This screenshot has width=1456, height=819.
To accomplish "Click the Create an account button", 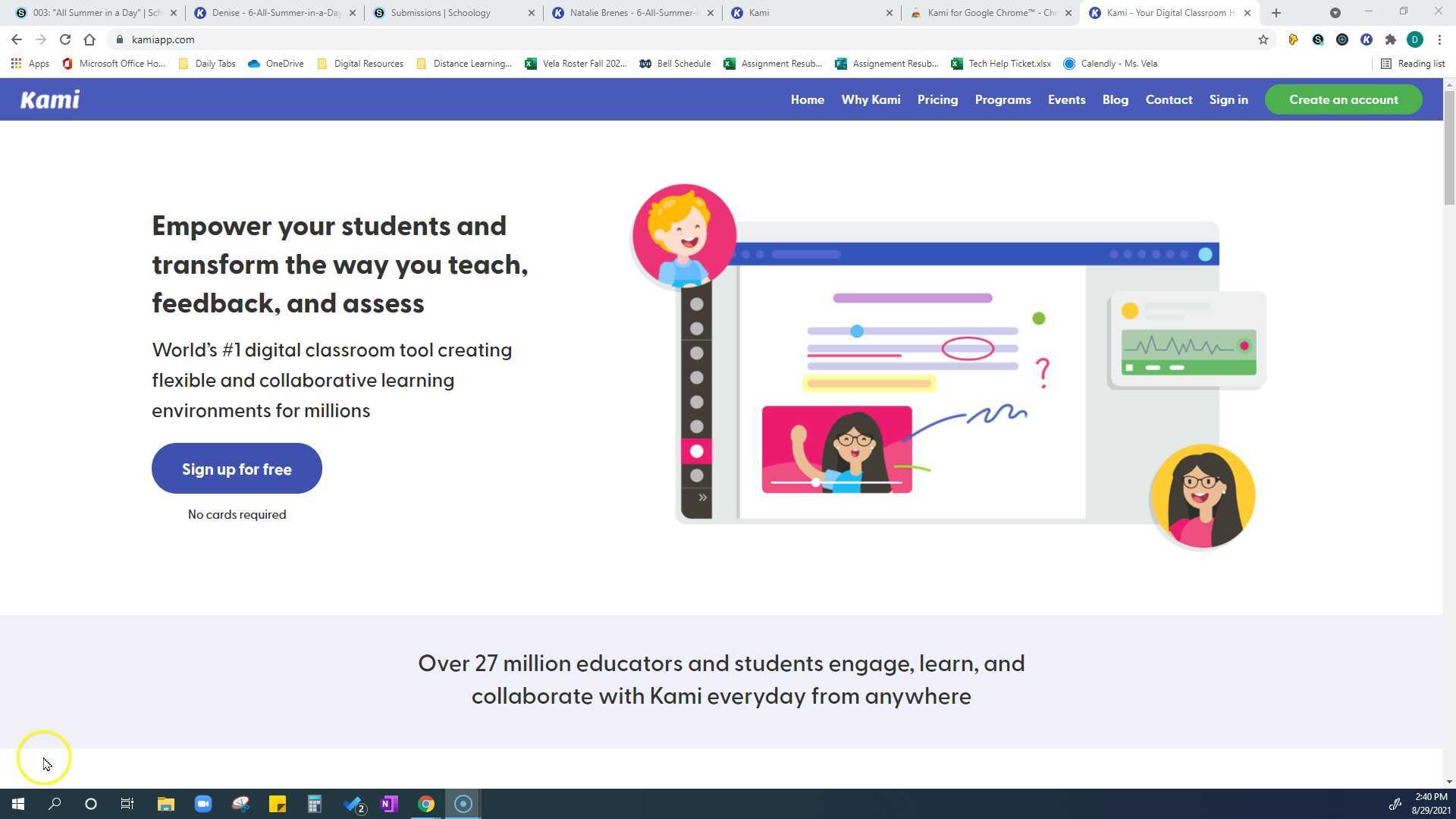I will click(1344, 99).
